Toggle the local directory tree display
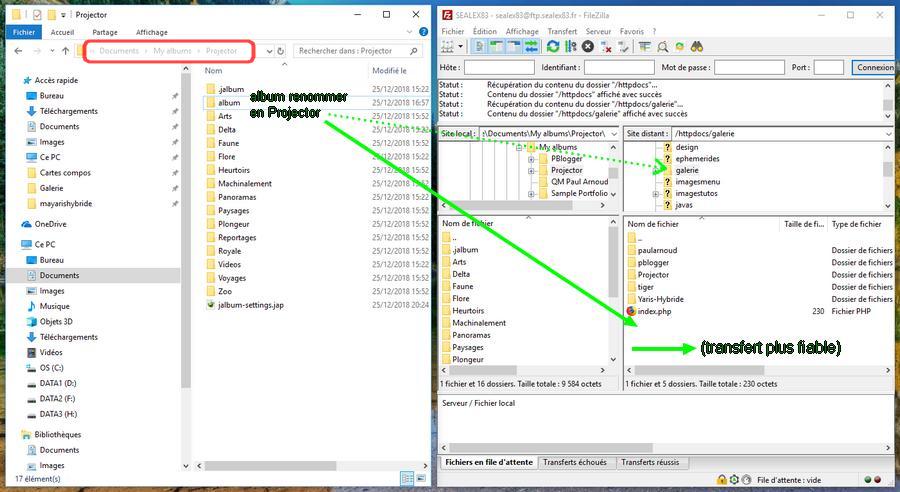This screenshot has width=900, height=492. click(x=496, y=47)
